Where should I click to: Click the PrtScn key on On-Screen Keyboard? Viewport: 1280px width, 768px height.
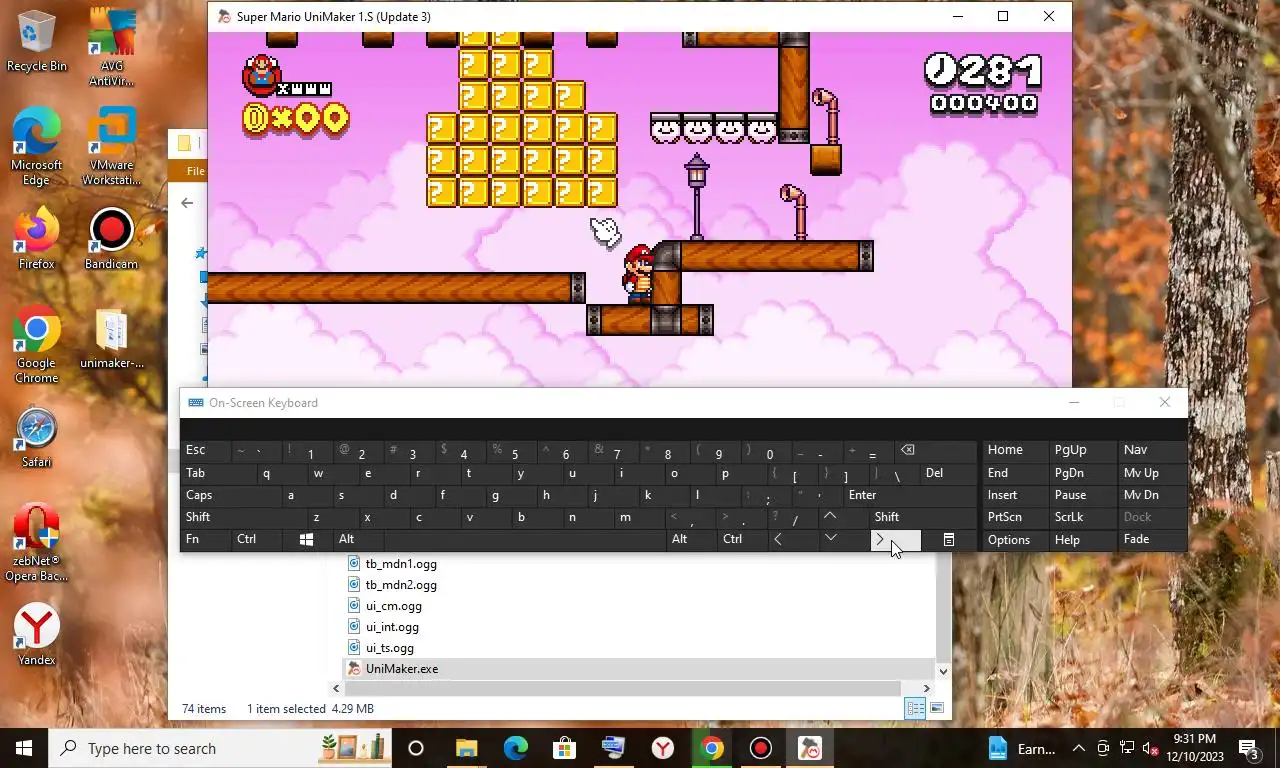[x=1015, y=517]
